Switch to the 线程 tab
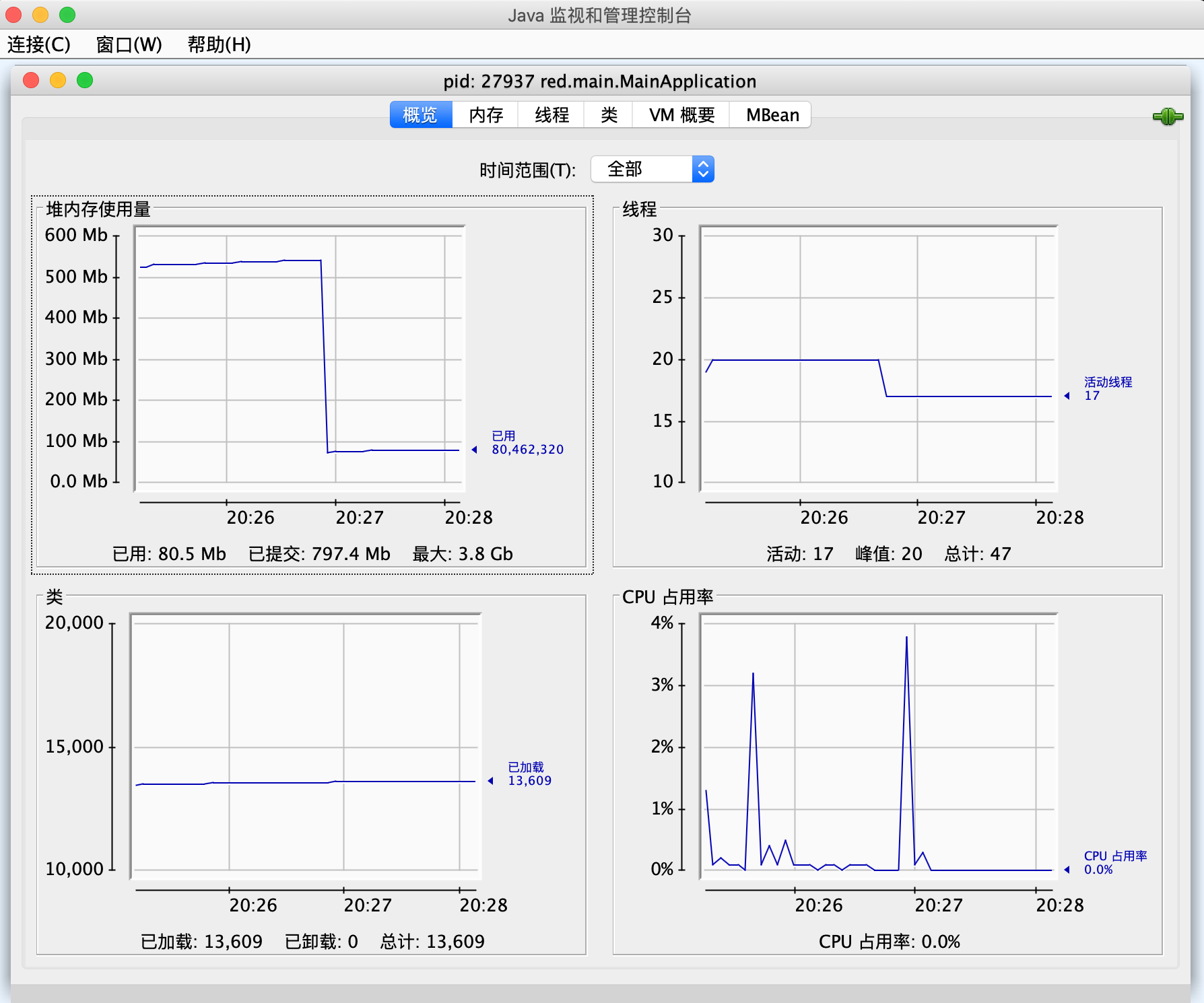Viewport: 1204px width, 1003px height. (x=551, y=115)
